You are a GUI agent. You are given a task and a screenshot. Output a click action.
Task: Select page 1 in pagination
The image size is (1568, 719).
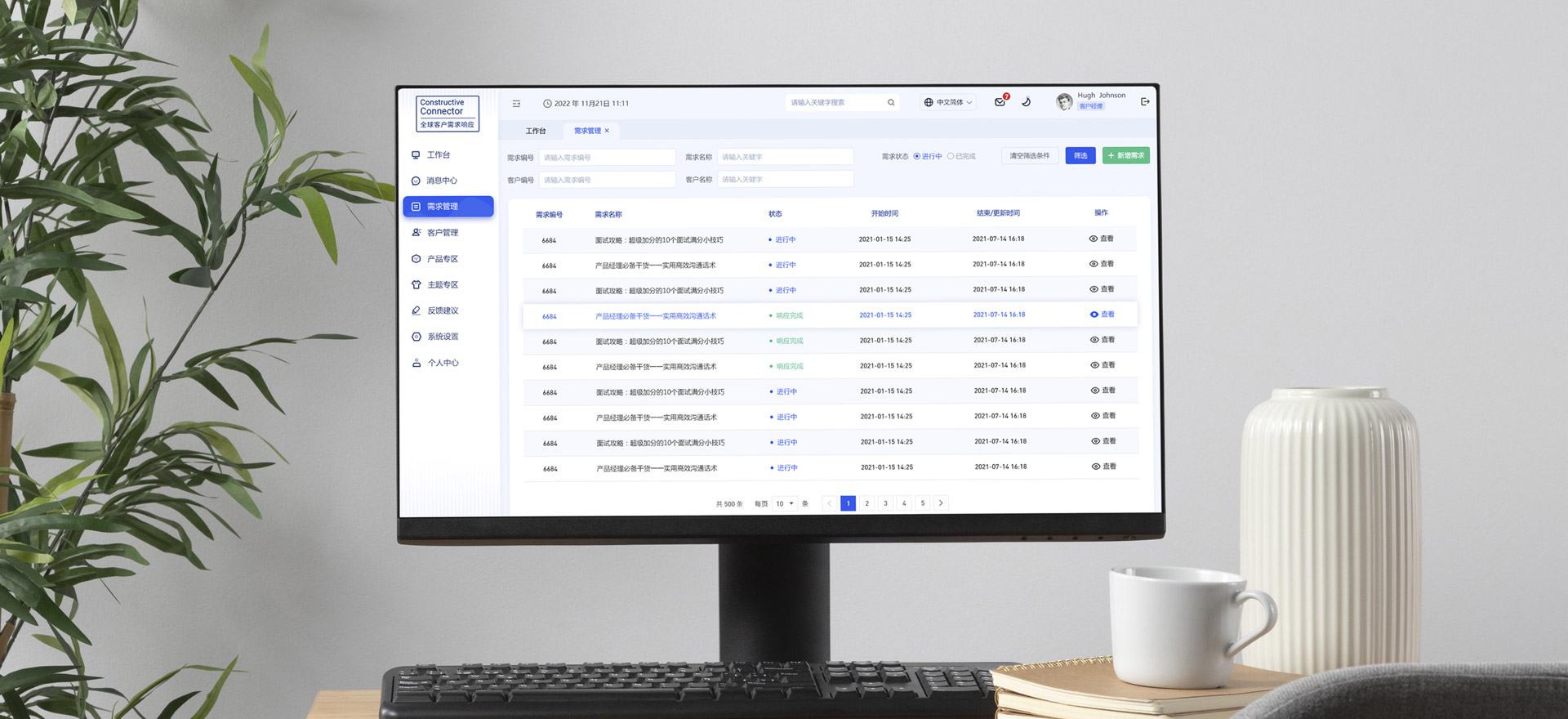pyautogui.click(x=849, y=503)
